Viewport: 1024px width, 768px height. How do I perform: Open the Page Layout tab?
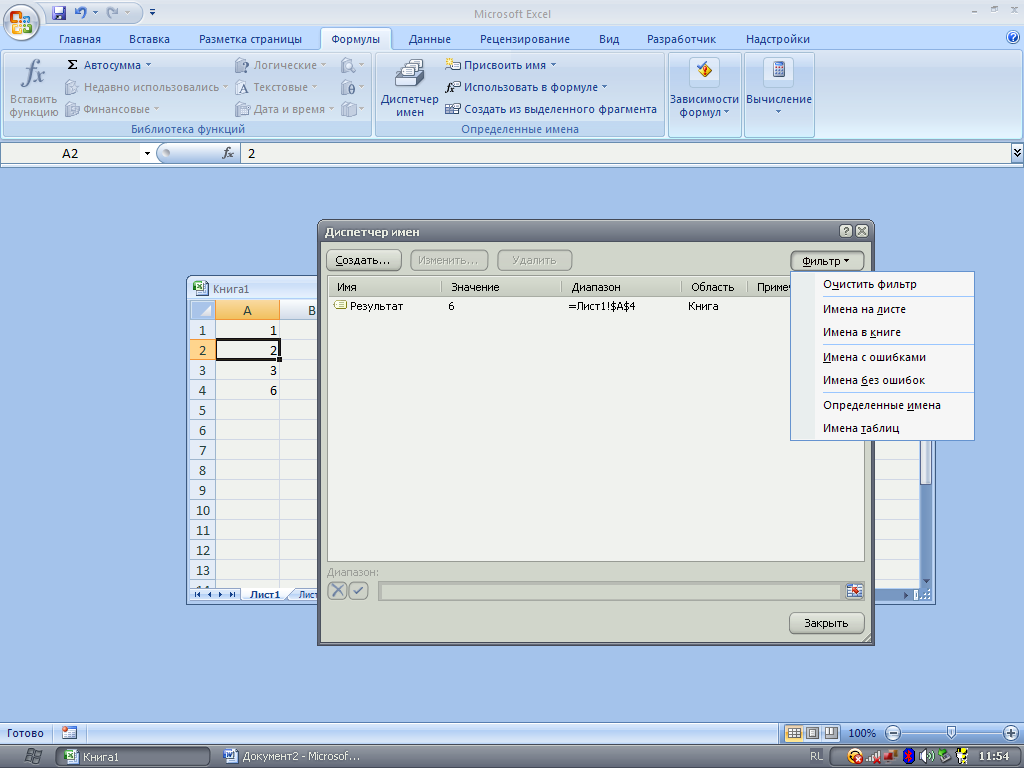[250, 39]
